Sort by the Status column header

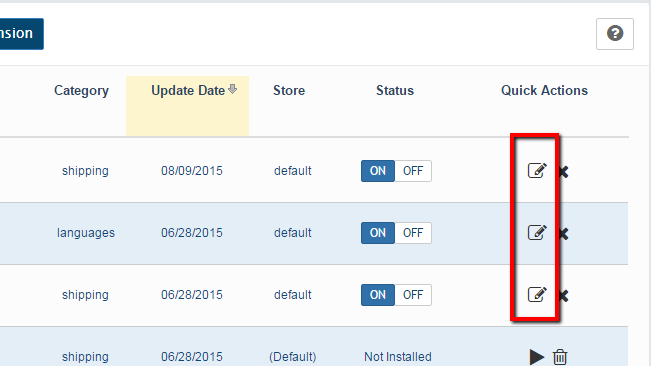[395, 90]
